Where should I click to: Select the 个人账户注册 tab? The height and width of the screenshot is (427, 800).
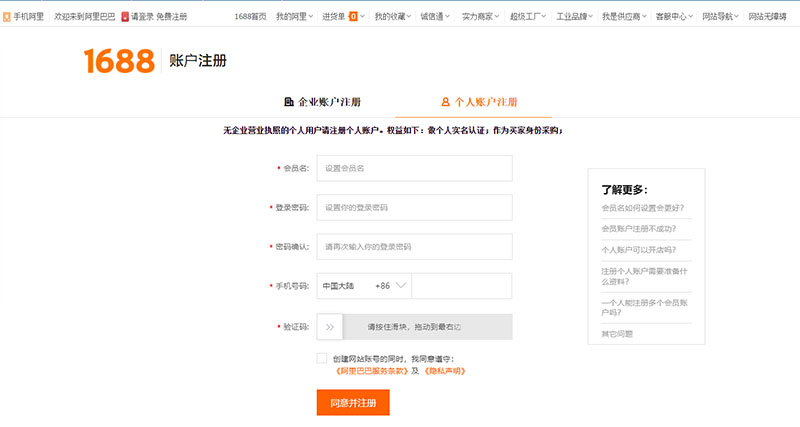pos(479,102)
